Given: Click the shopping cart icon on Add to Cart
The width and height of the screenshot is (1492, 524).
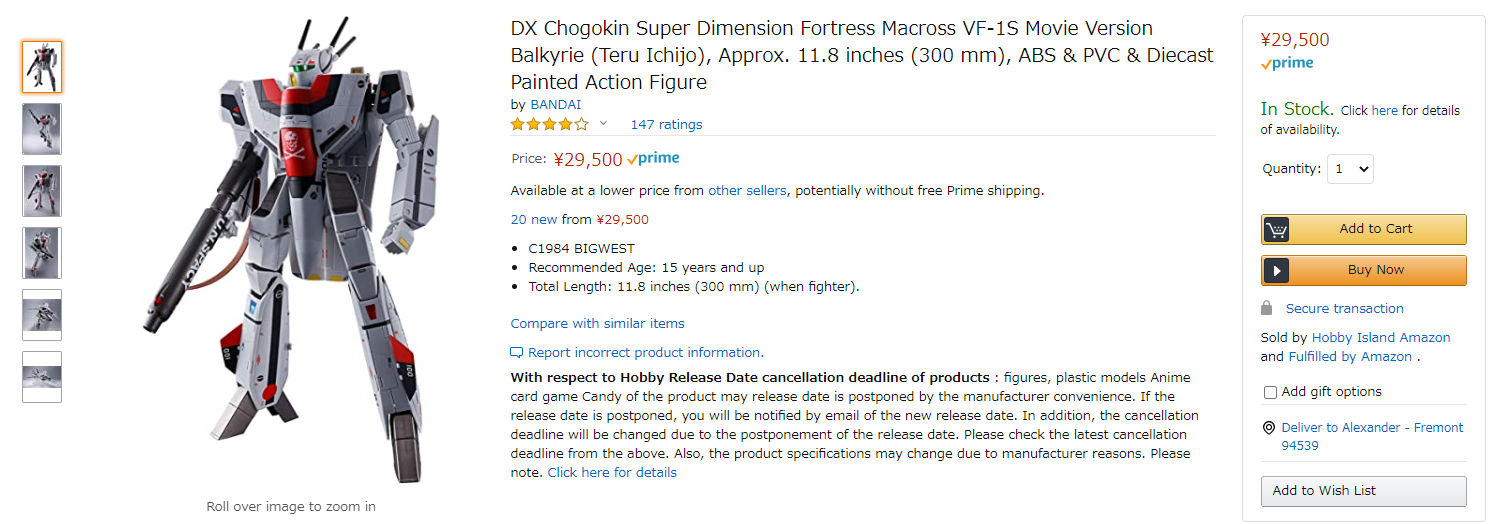Looking at the screenshot, I should (x=1276, y=229).
